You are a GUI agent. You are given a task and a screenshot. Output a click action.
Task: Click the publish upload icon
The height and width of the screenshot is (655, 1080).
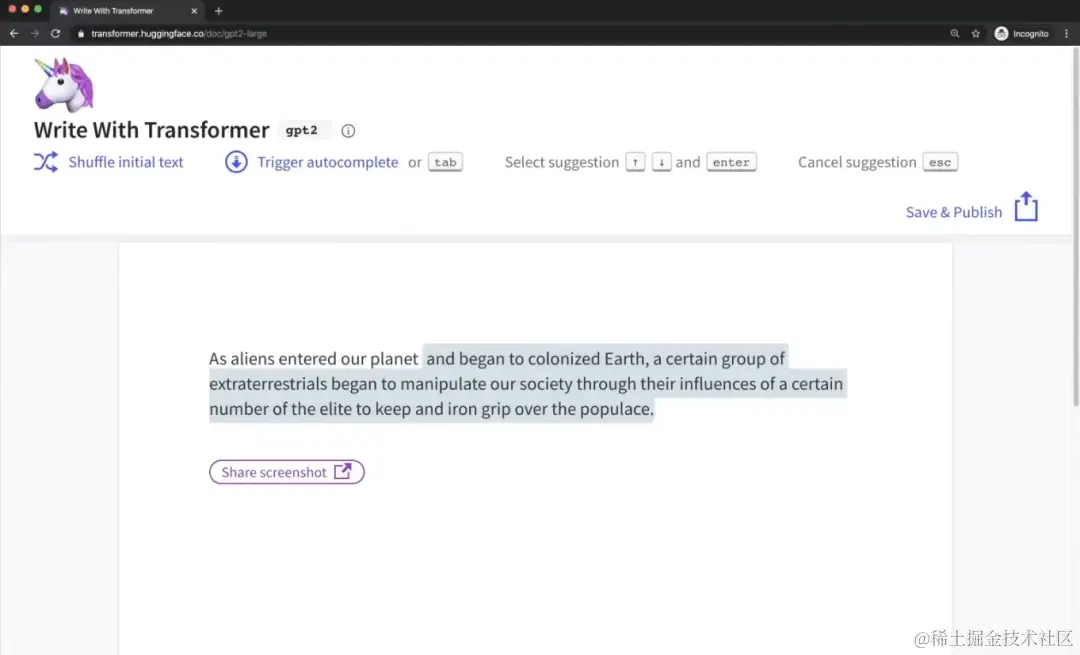pyautogui.click(x=1026, y=207)
